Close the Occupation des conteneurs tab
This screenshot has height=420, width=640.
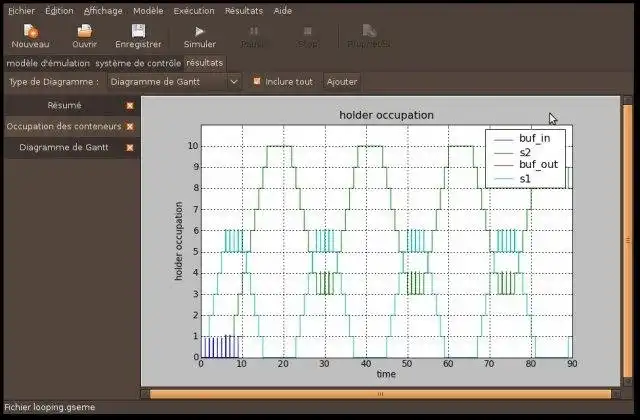point(130,127)
